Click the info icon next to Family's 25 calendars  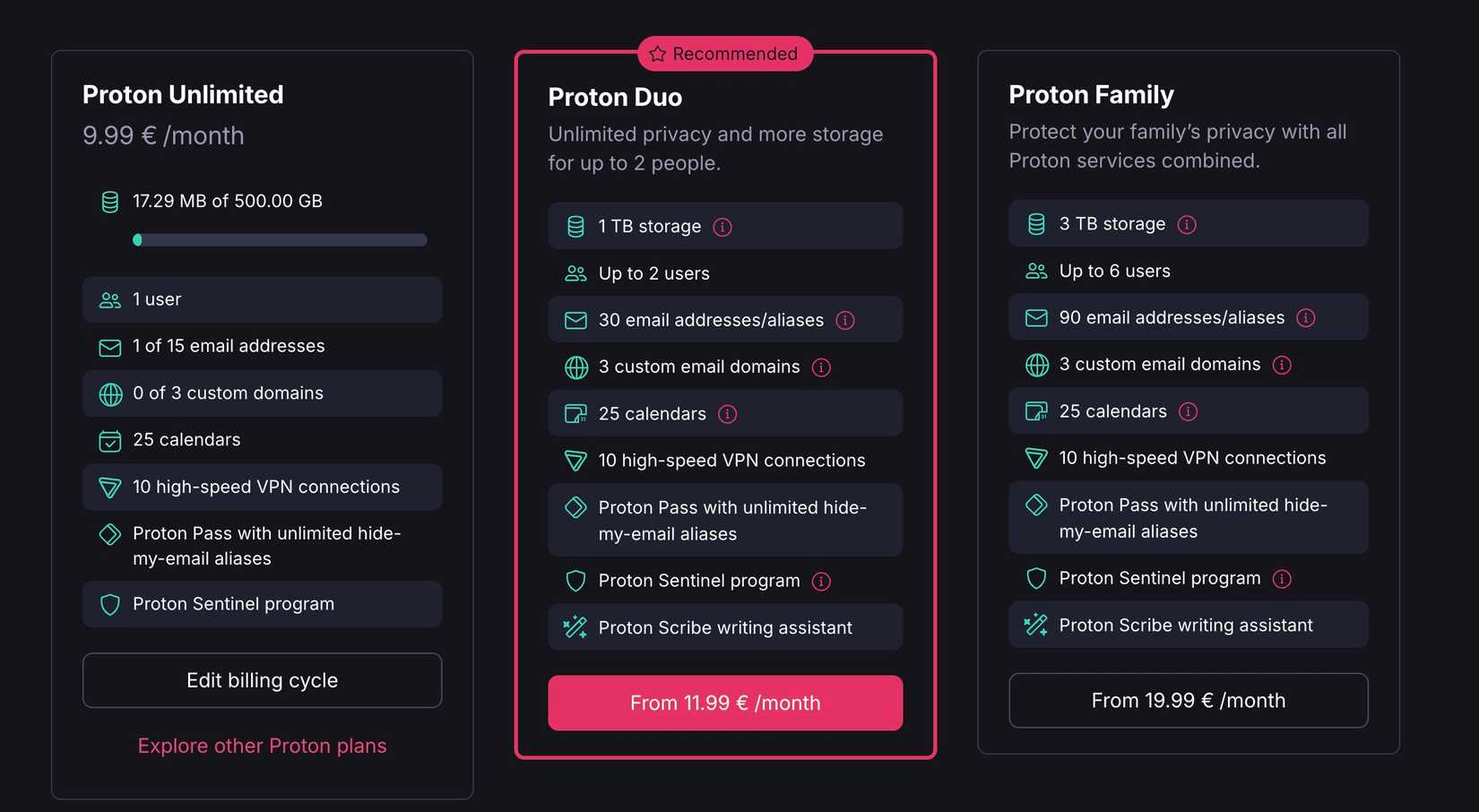[1189, 411]
